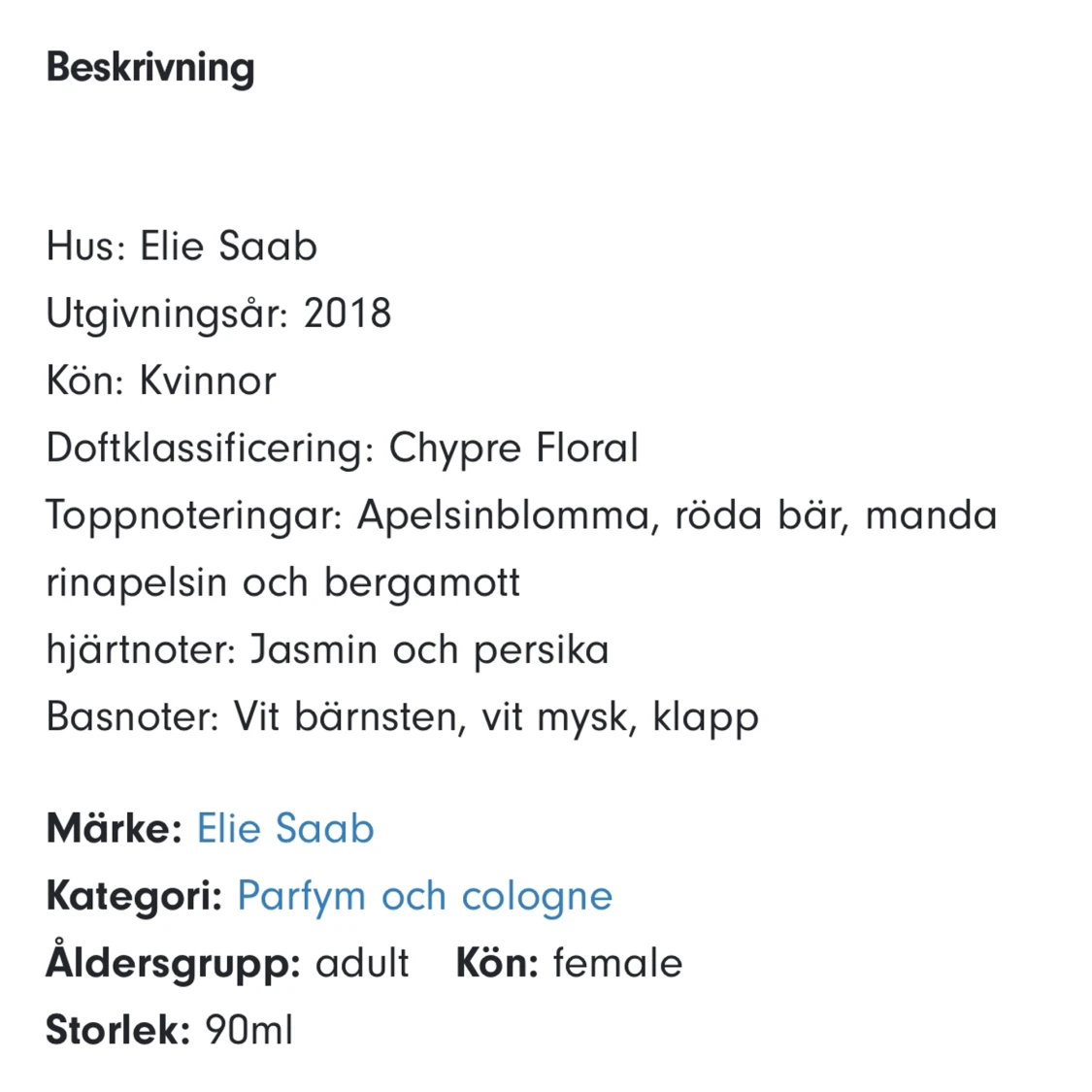1092x1092 pixels.
Task: Click the Kön value female
Action: 617,963
